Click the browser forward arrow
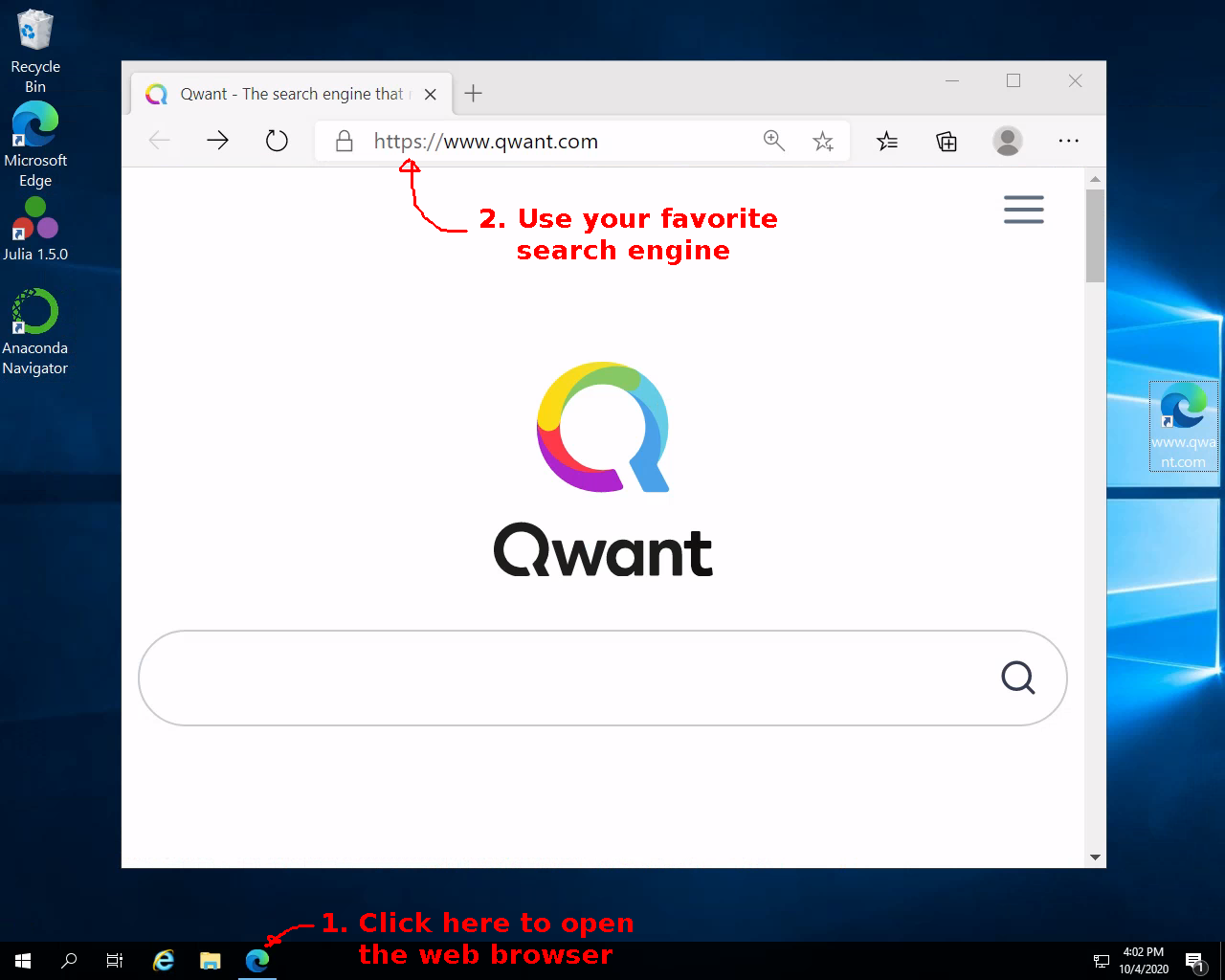The image size is (1225, 980). (x=218, y=141)
